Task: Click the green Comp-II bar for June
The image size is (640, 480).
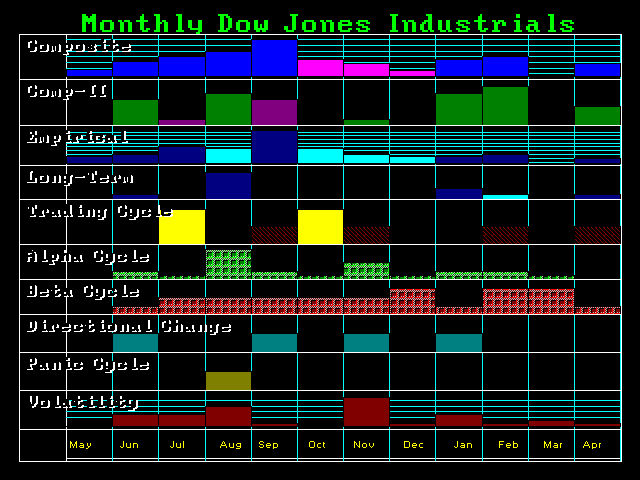Action: click(x=136, y=112)
